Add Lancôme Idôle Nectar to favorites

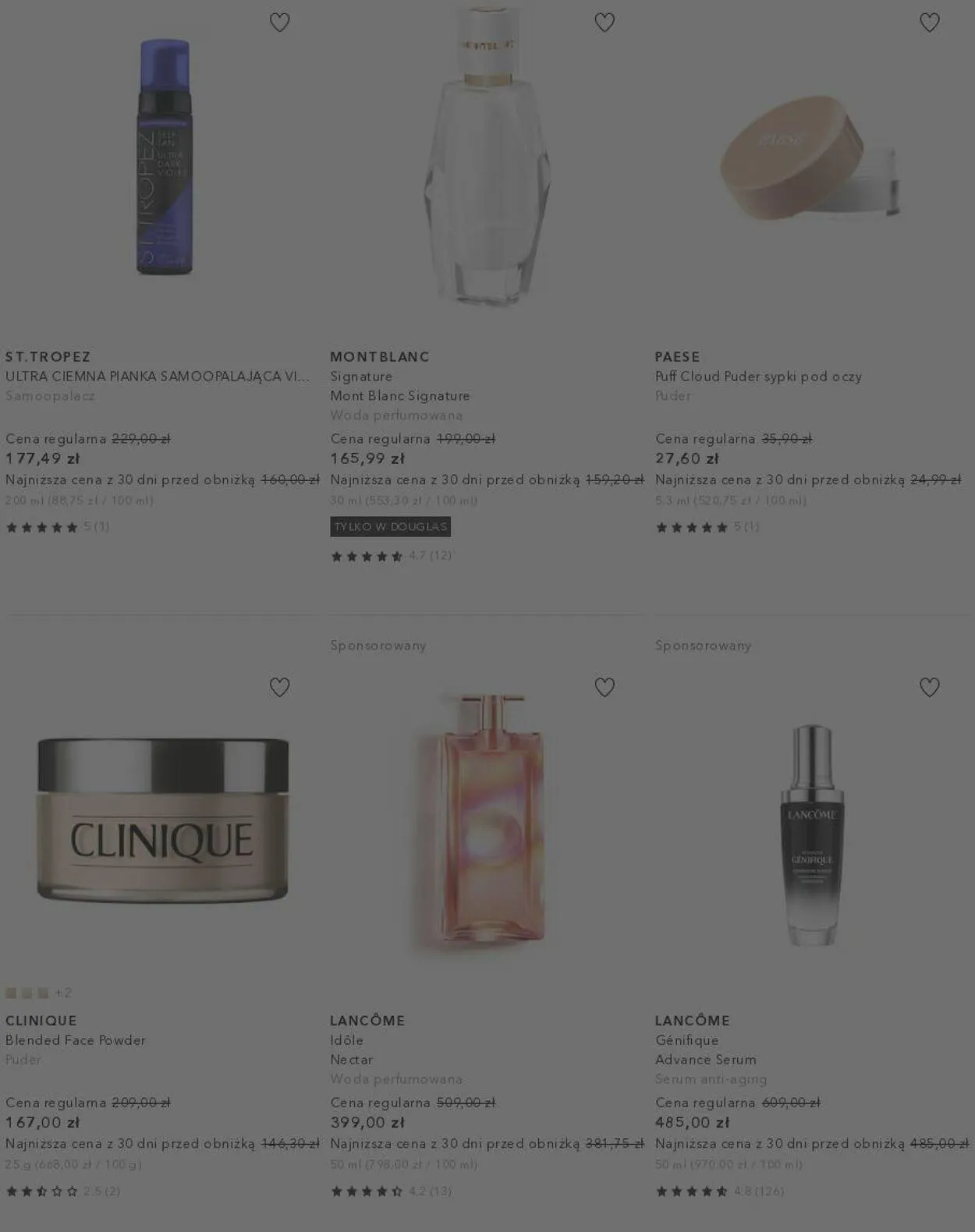604,687
